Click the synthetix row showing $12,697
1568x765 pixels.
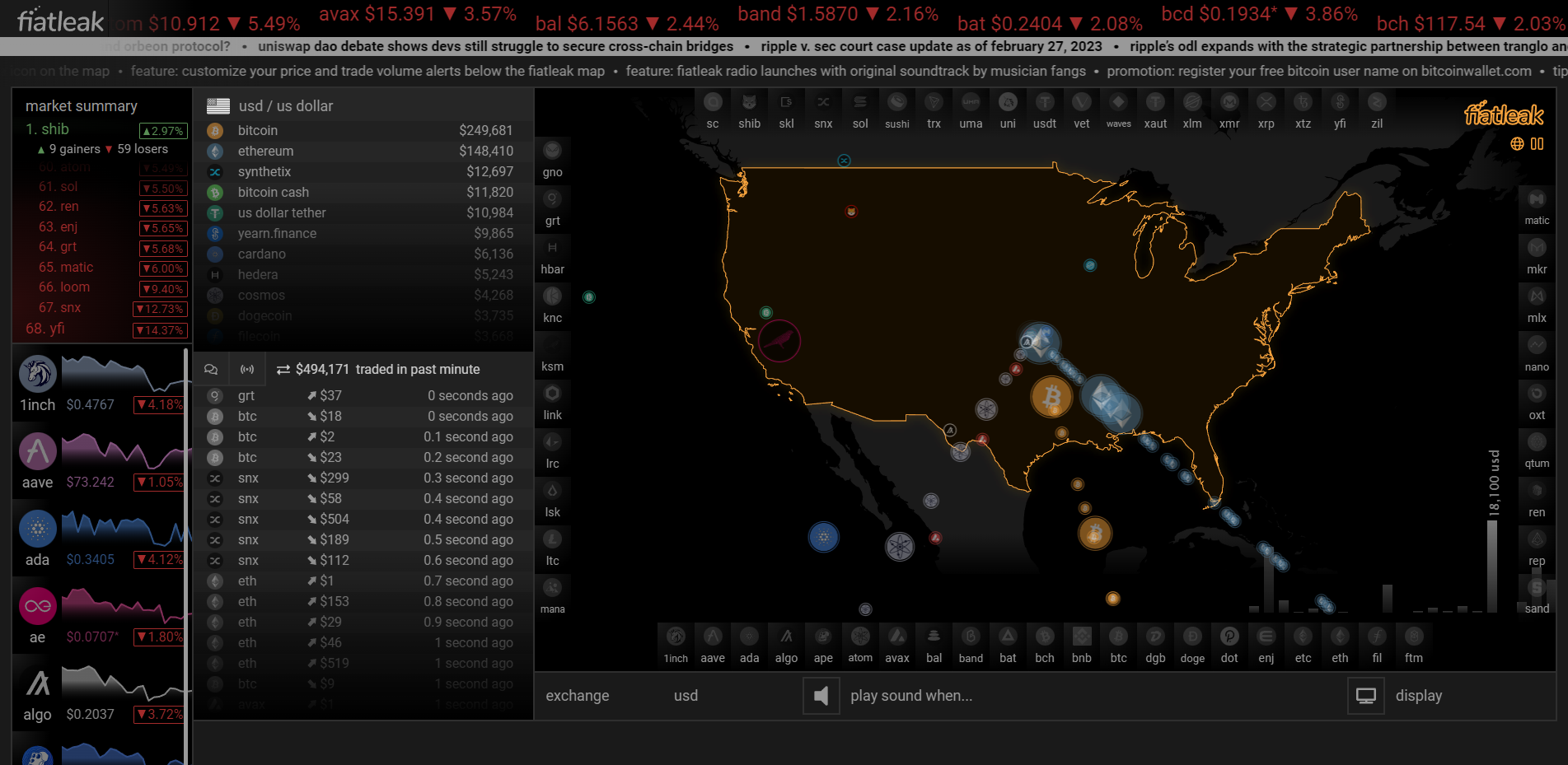click(363, 172)
